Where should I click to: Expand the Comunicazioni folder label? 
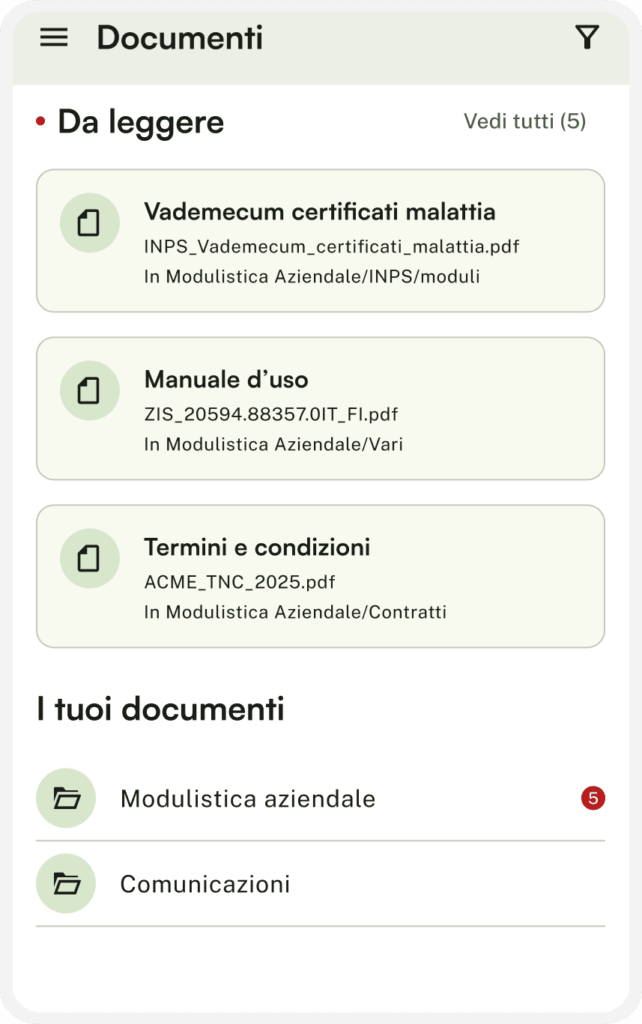pyautogui.click(x=205, y=885)
